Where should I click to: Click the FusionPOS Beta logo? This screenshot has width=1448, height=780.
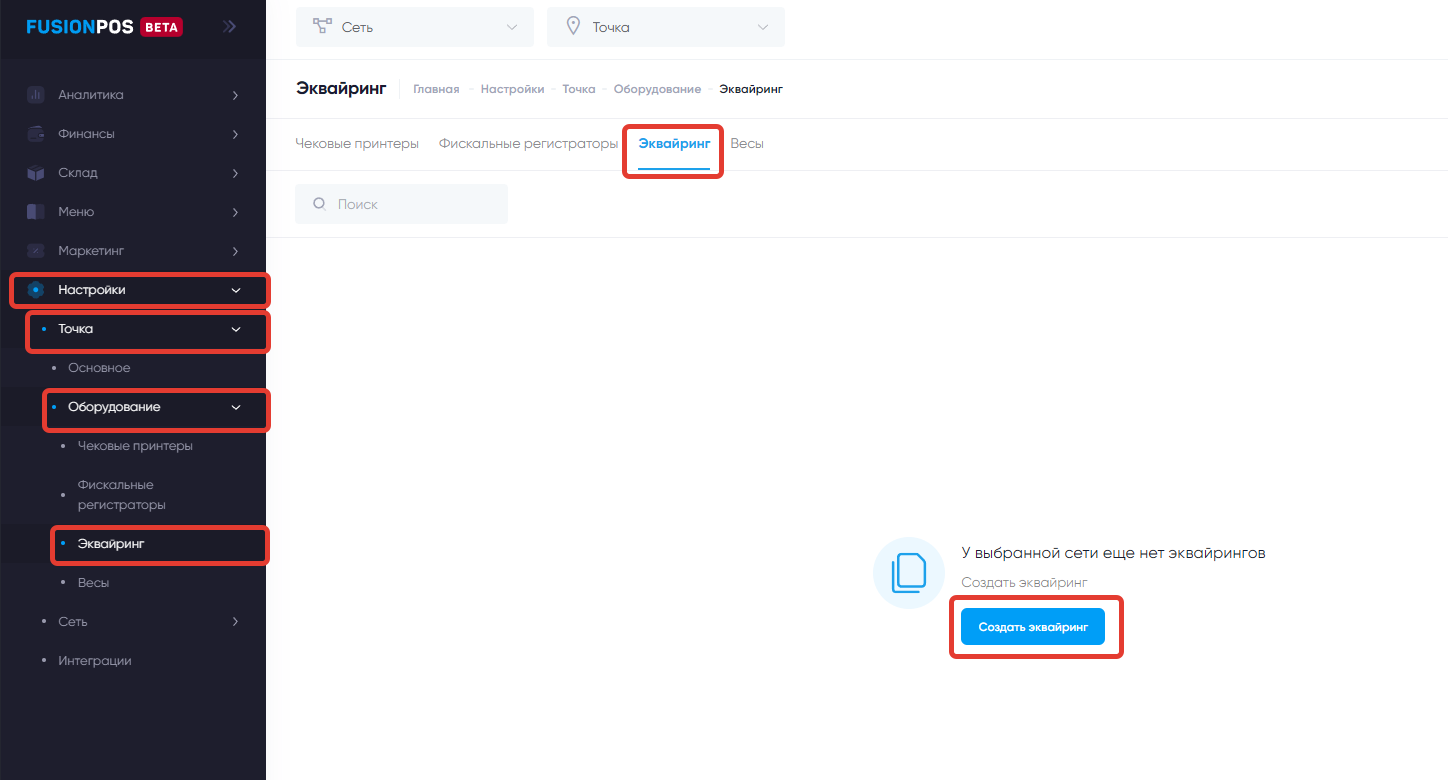(x=104, y=27)
